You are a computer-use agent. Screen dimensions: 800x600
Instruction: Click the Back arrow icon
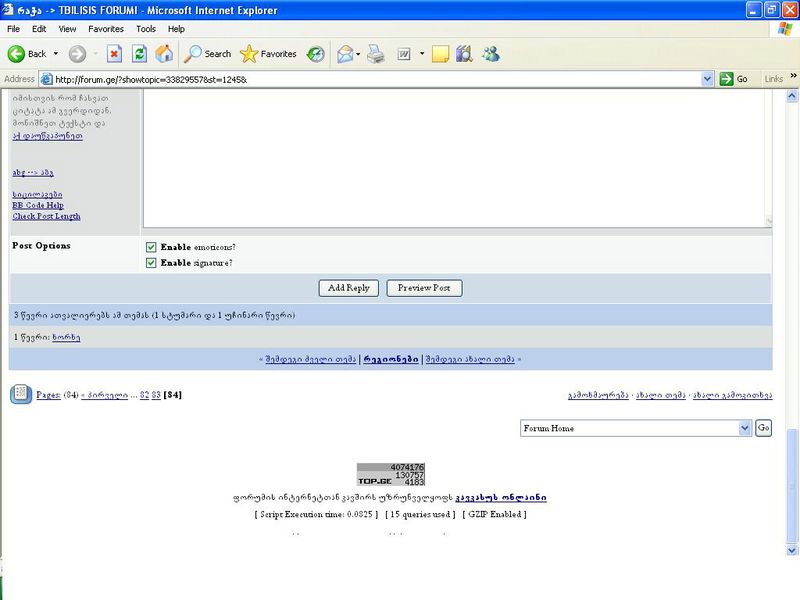16,54
